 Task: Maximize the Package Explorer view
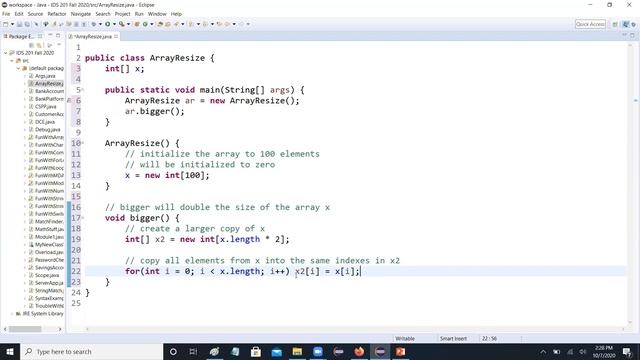click(x=58, y=36)
